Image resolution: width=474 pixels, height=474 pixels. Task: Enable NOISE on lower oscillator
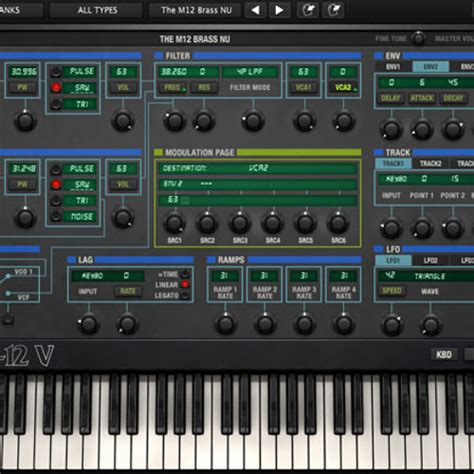click(x=56, y=216)
